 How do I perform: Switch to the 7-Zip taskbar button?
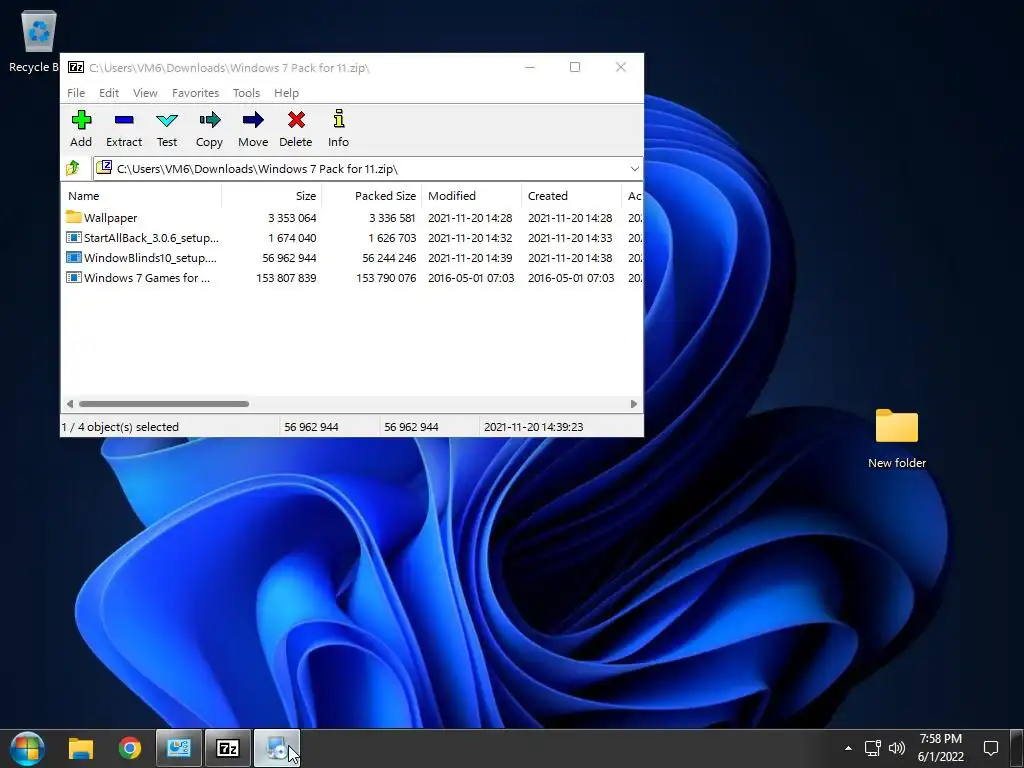click(x=227, y=748)
